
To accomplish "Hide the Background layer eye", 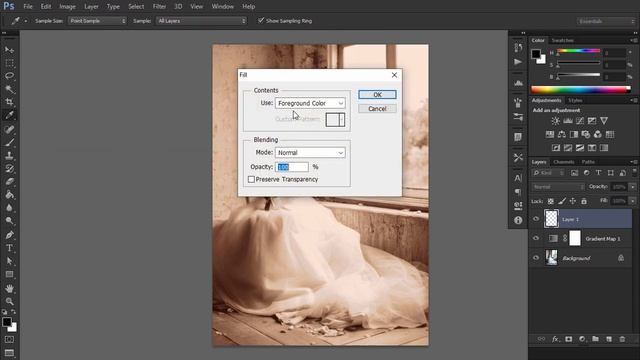I will 536,258.
